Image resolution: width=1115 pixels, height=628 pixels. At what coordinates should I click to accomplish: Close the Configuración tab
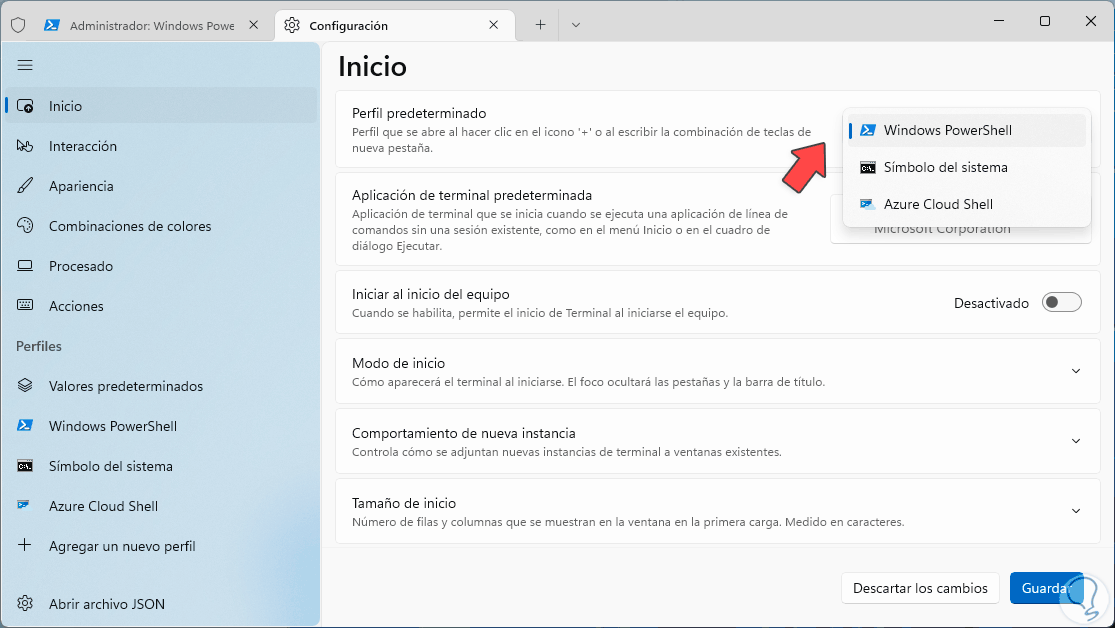[494, 25]
